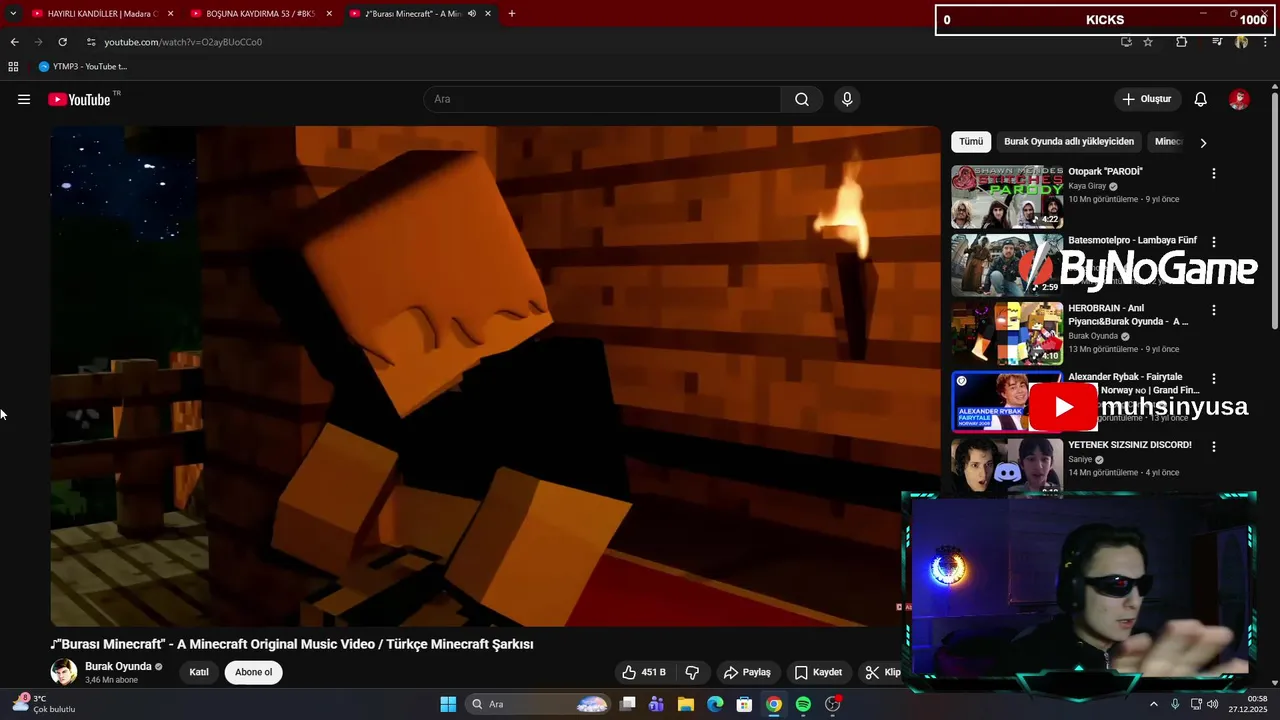The width and height of the screenshot is (1280, 720).
Task: Open the Chrome media controls icon
Action: [1217, 42]
